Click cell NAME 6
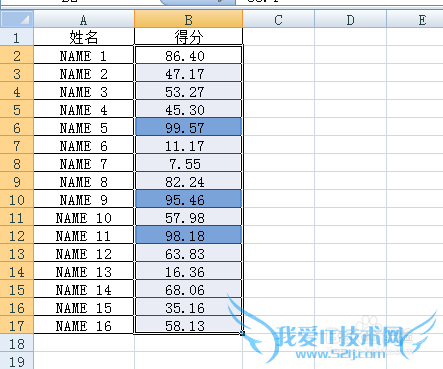The image size is (443, 369). [x=84, y=145]
